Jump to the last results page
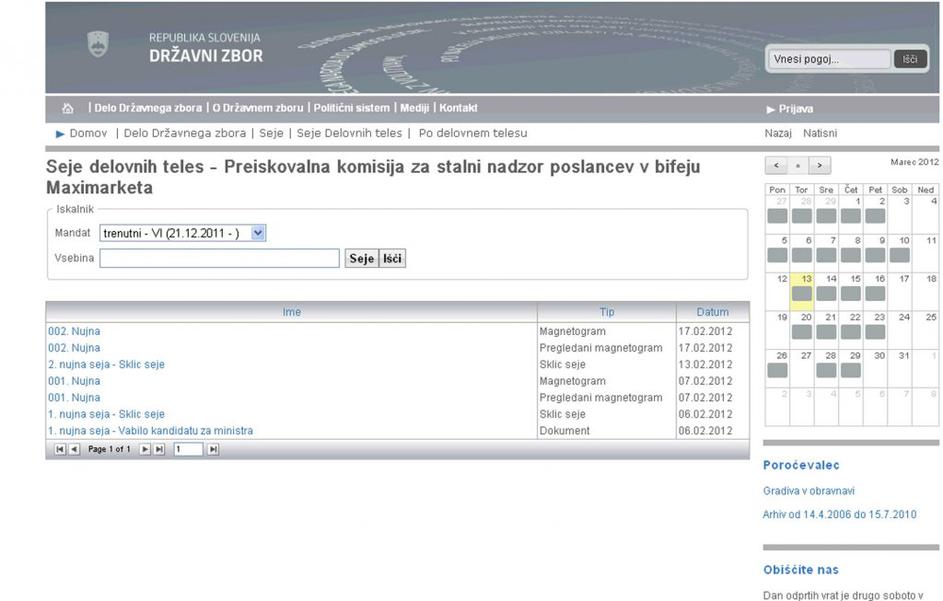Viewport: 943px width, 601px height. 158,450
